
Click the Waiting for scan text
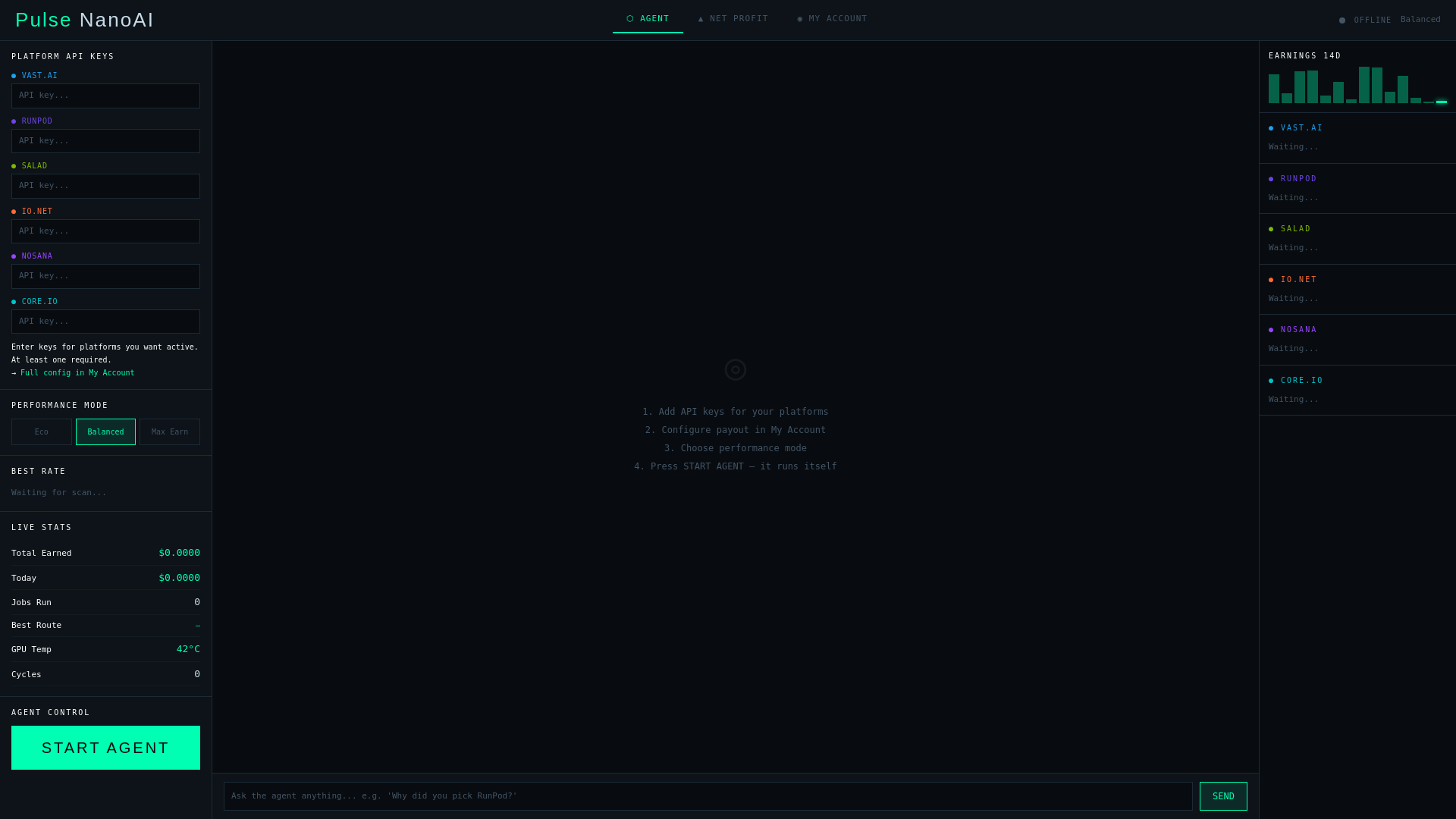(59, 493)
